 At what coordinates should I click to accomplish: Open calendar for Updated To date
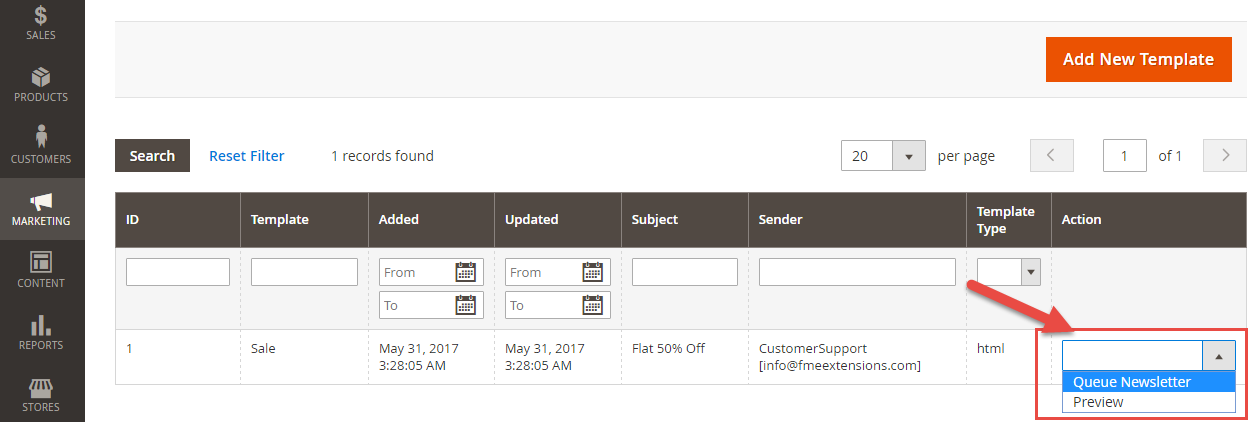(592, 305)
